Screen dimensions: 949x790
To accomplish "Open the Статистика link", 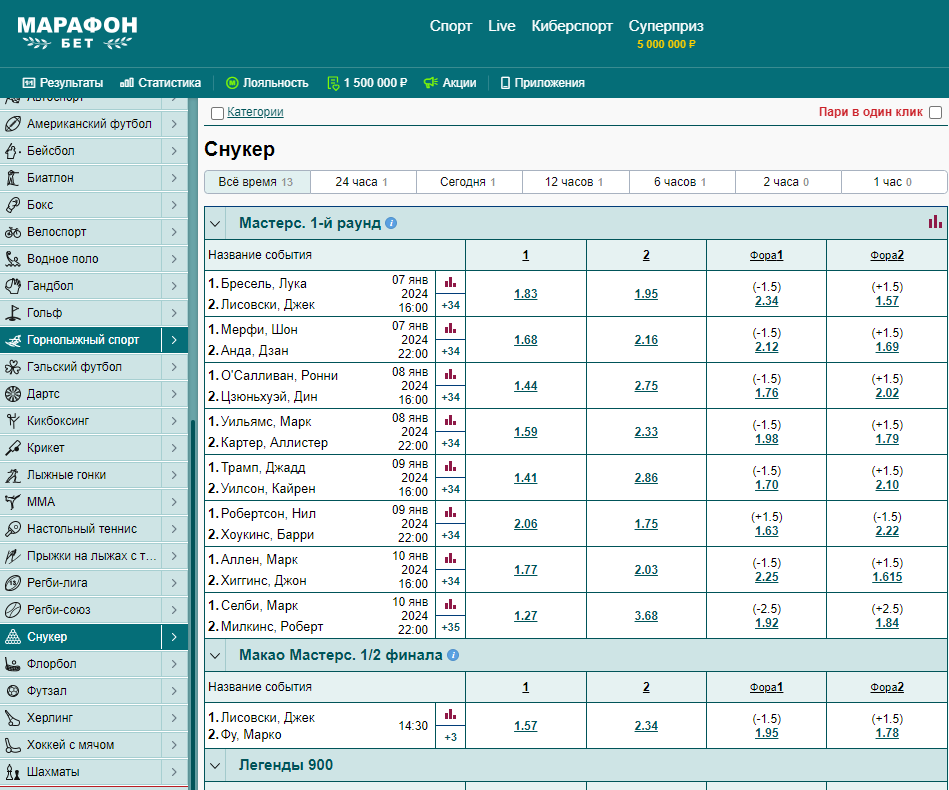I will 160,83.
